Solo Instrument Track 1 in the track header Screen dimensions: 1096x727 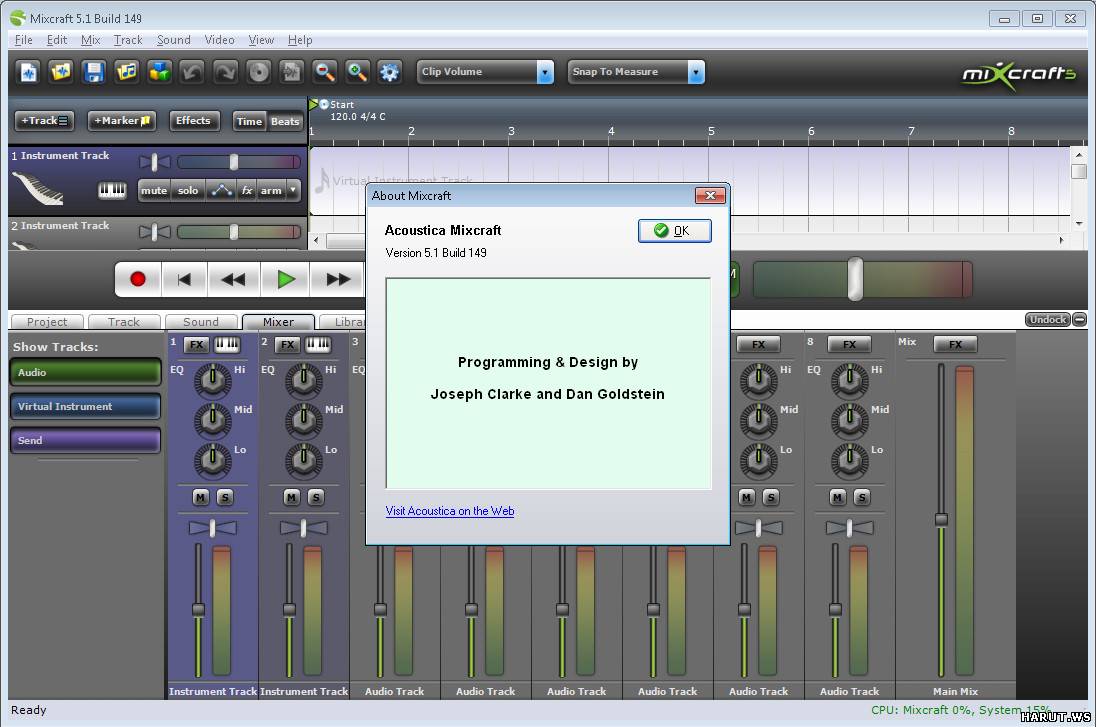pyautogui.click(x=188, y=190)
